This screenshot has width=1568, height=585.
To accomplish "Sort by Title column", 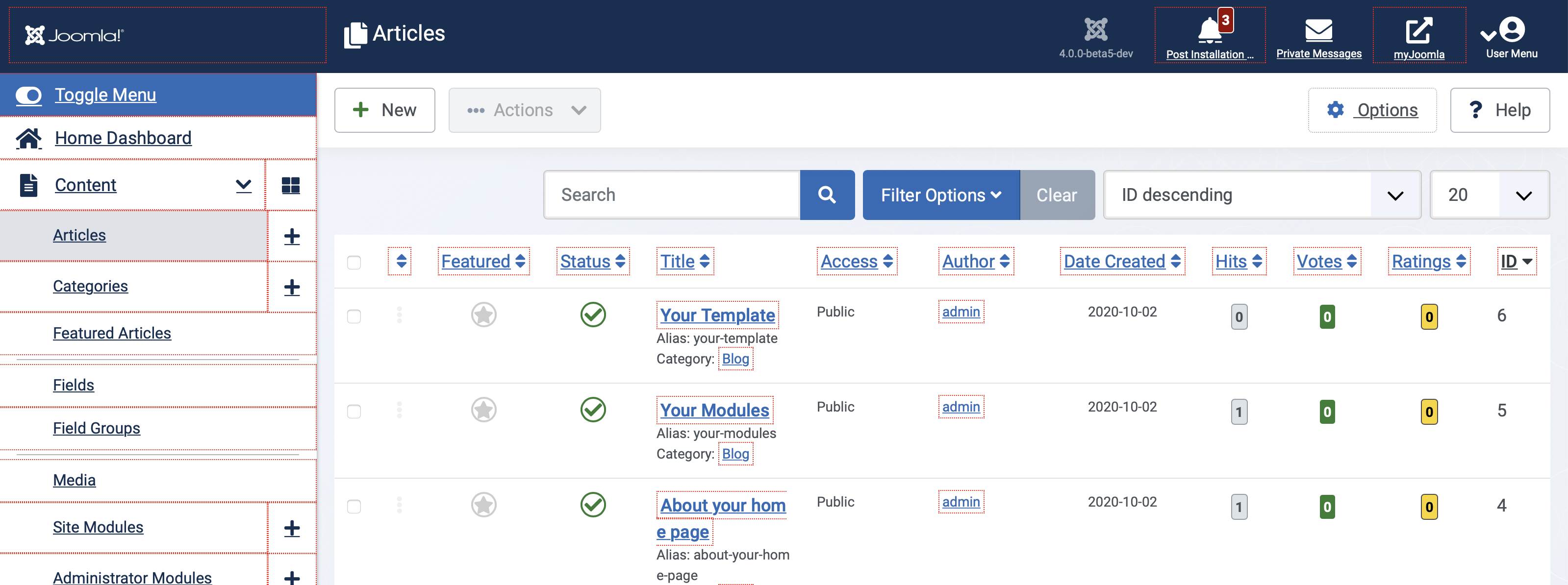I will click(685, 262).
